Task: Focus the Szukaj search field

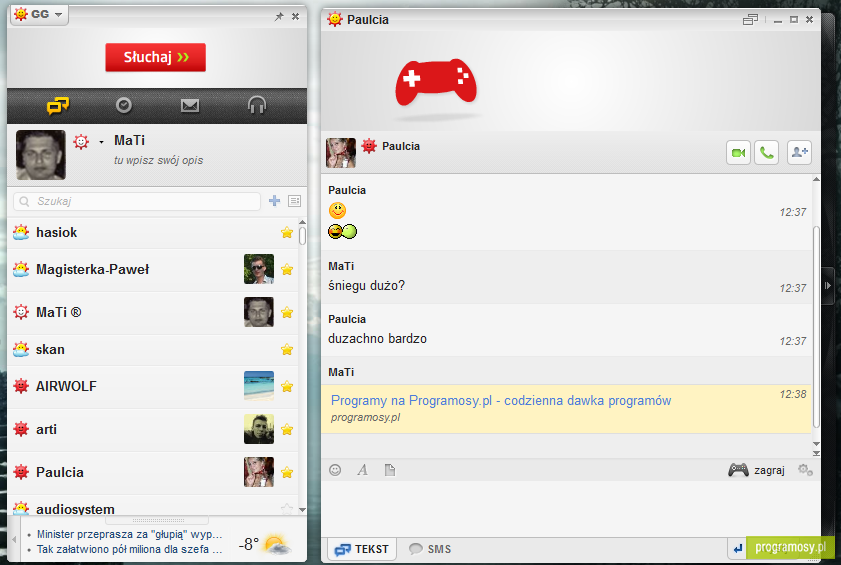Action: [137, 201]
